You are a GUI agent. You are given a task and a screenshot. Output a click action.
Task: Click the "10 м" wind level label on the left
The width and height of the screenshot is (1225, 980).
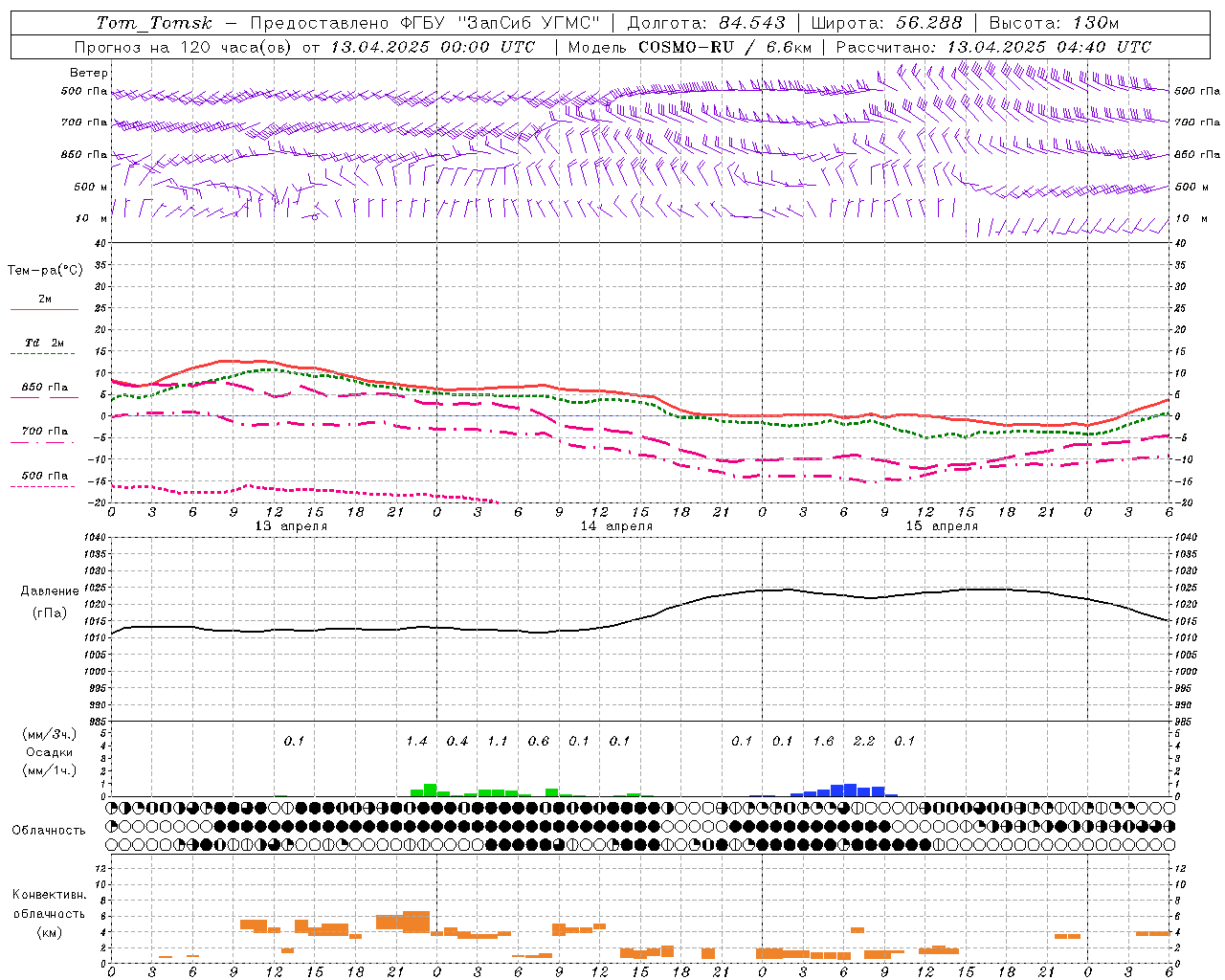click(91, 218)
